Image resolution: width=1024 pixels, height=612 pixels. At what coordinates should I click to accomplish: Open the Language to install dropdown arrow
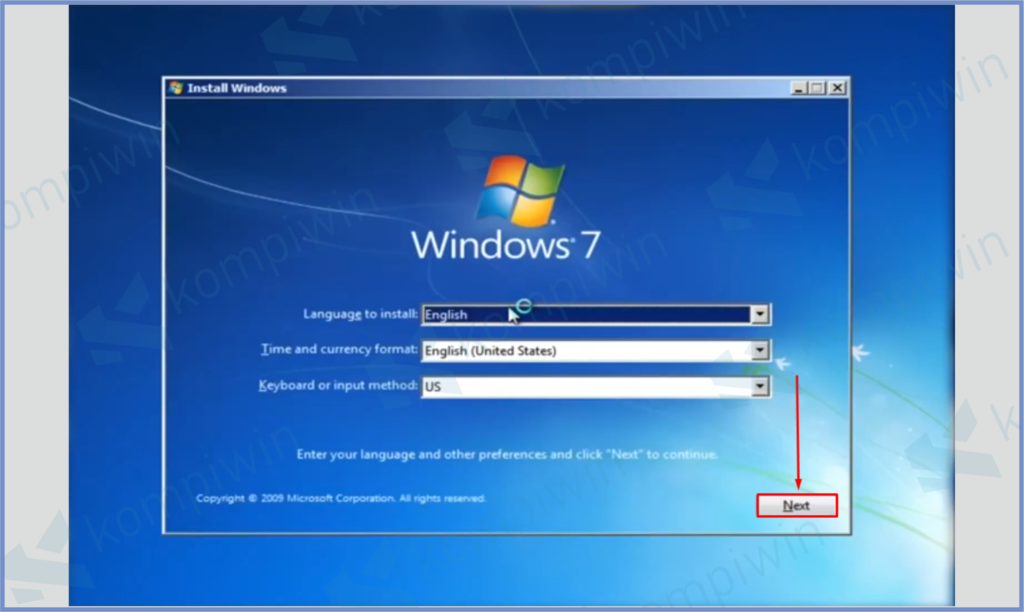(760, 315)
